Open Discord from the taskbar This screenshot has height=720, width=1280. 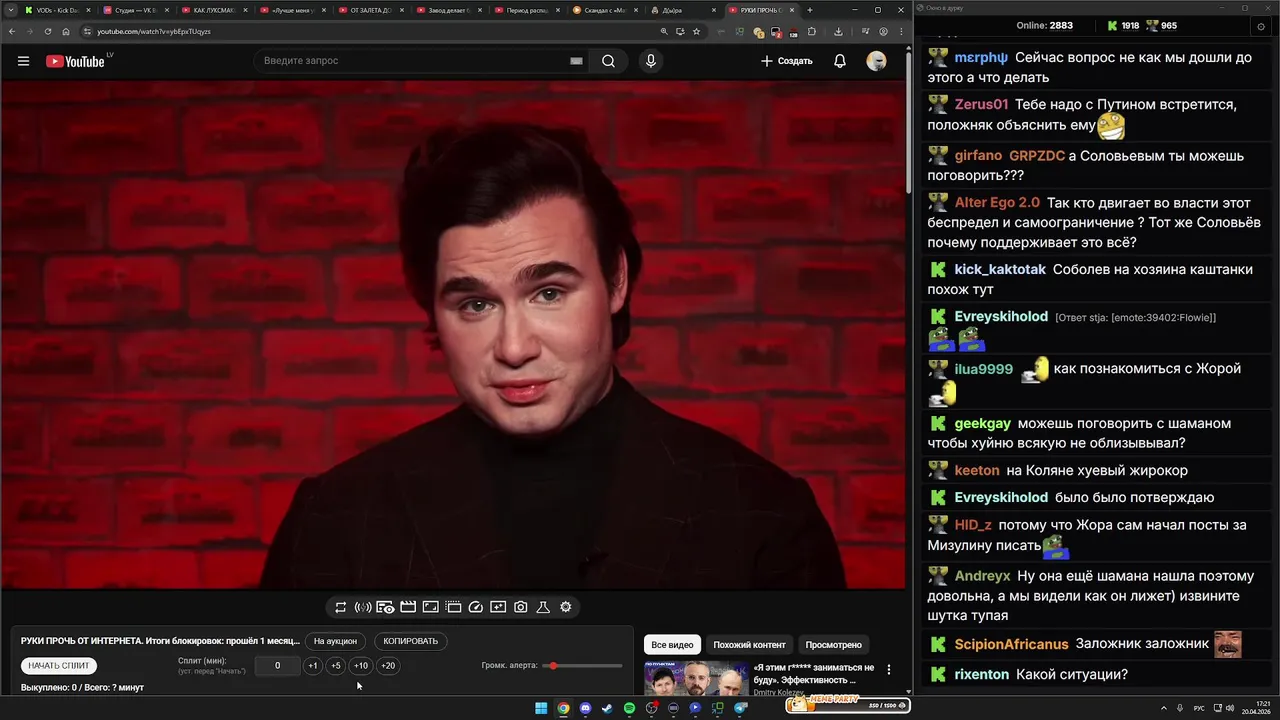(585, 708)
